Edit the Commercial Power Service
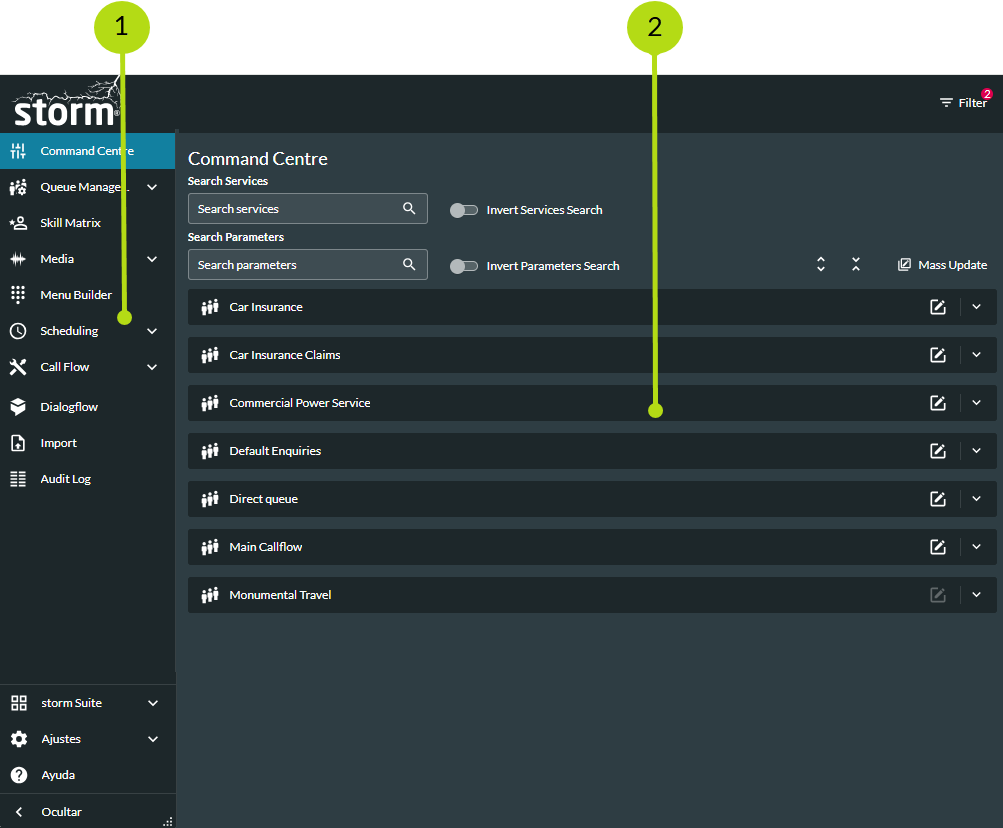 click(x=938, y=403)
